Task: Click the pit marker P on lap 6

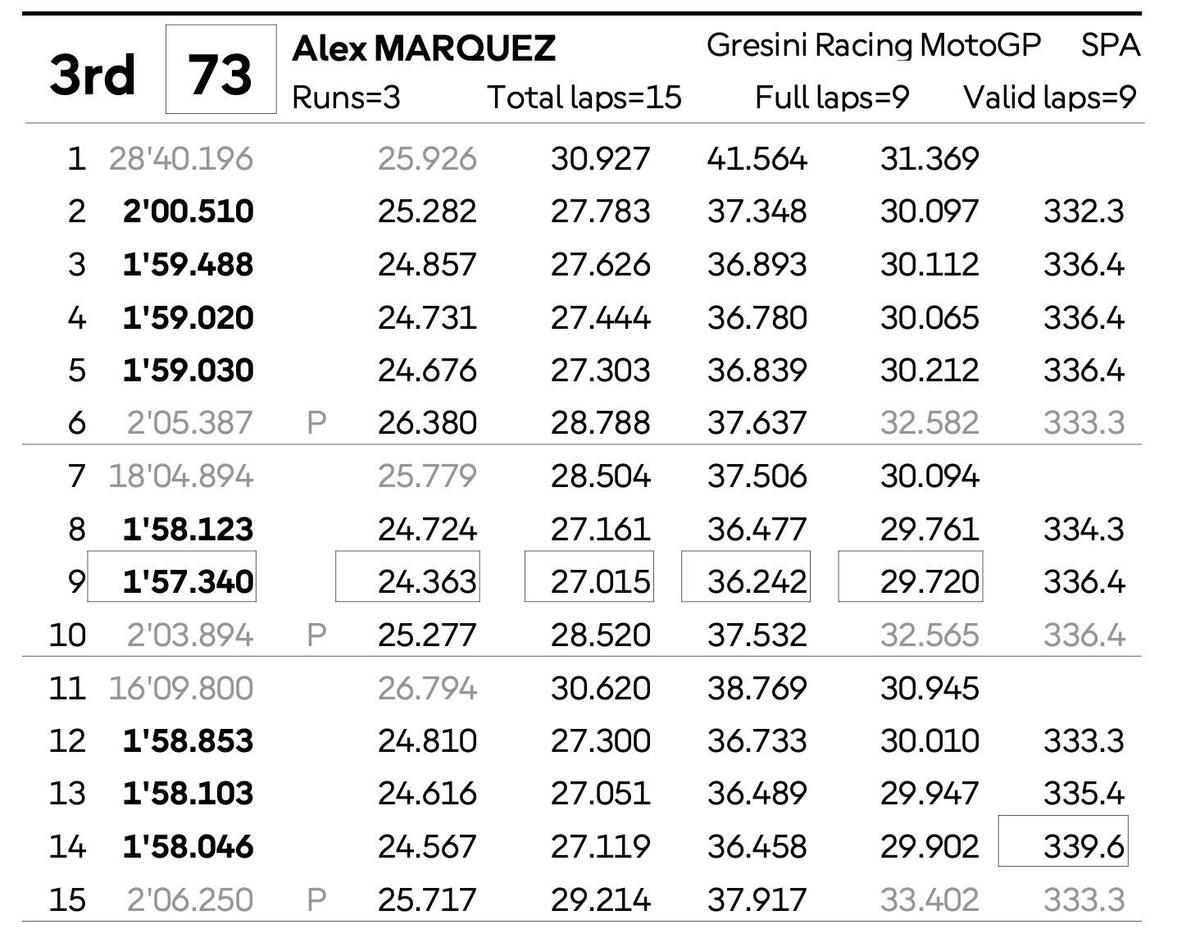Action: pos(316,423)
